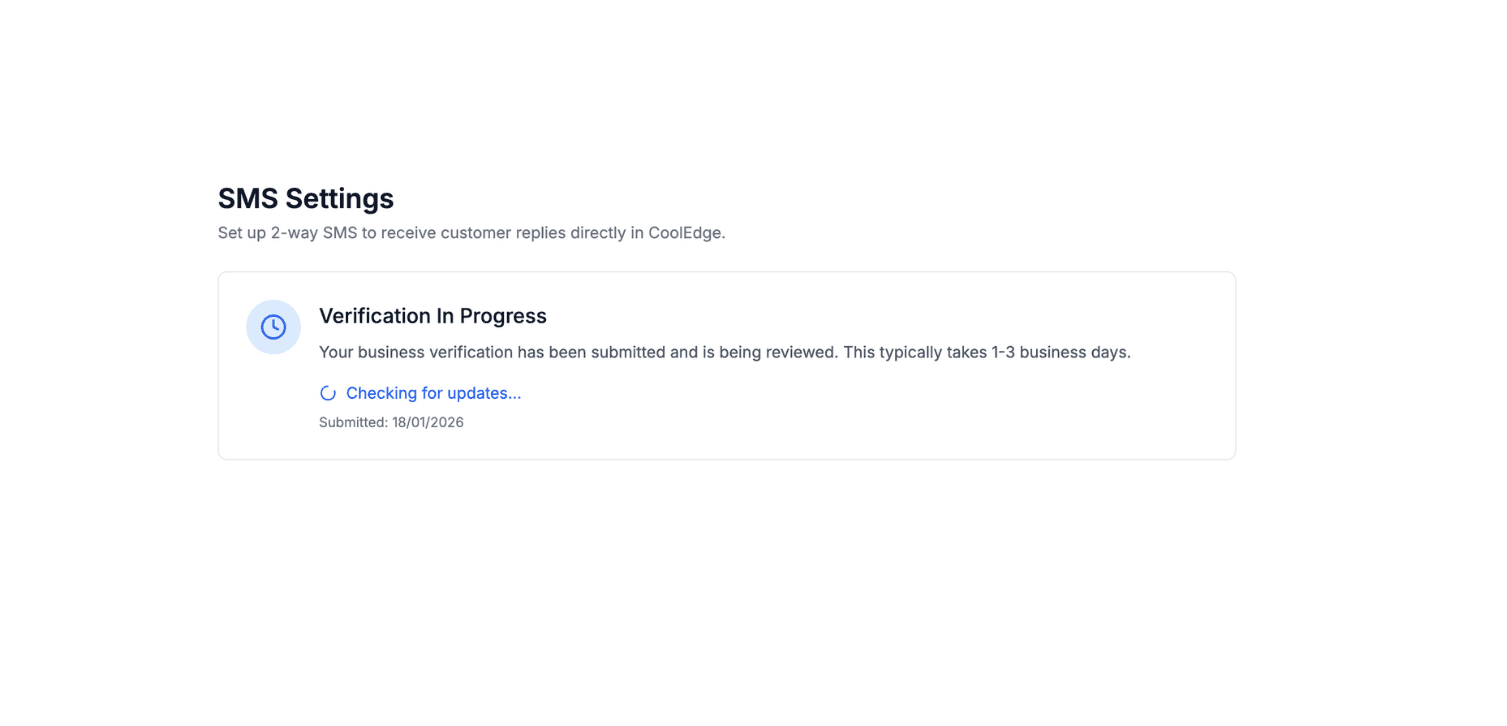Click the loading spinner beside Checking for updates
Screen dimensions: 1507x726
click(328, 393)
